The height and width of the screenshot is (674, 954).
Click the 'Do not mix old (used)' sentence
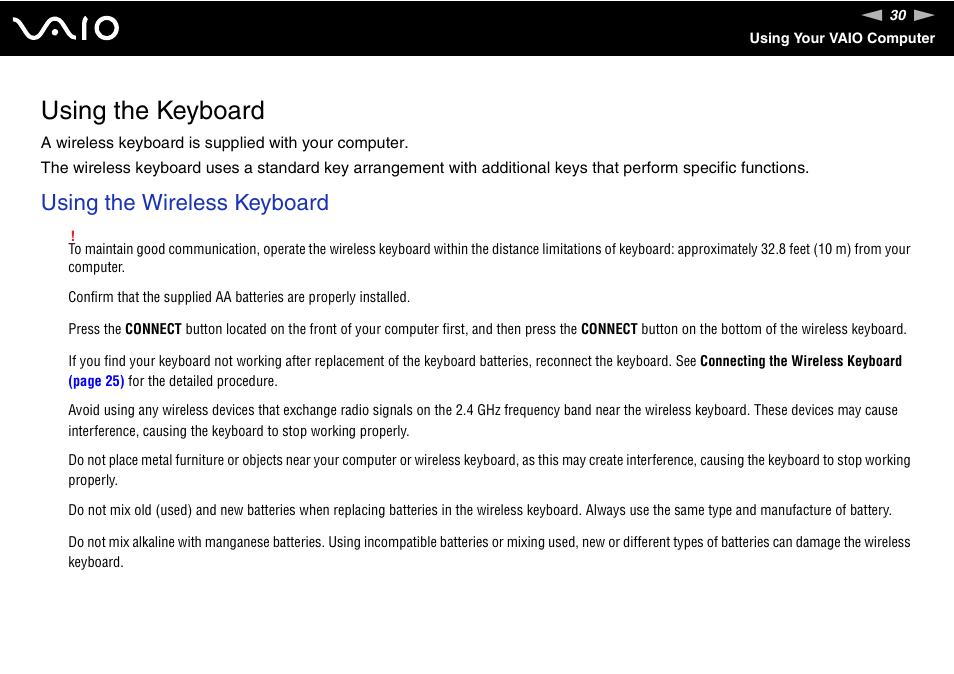[x=480, y=510]
